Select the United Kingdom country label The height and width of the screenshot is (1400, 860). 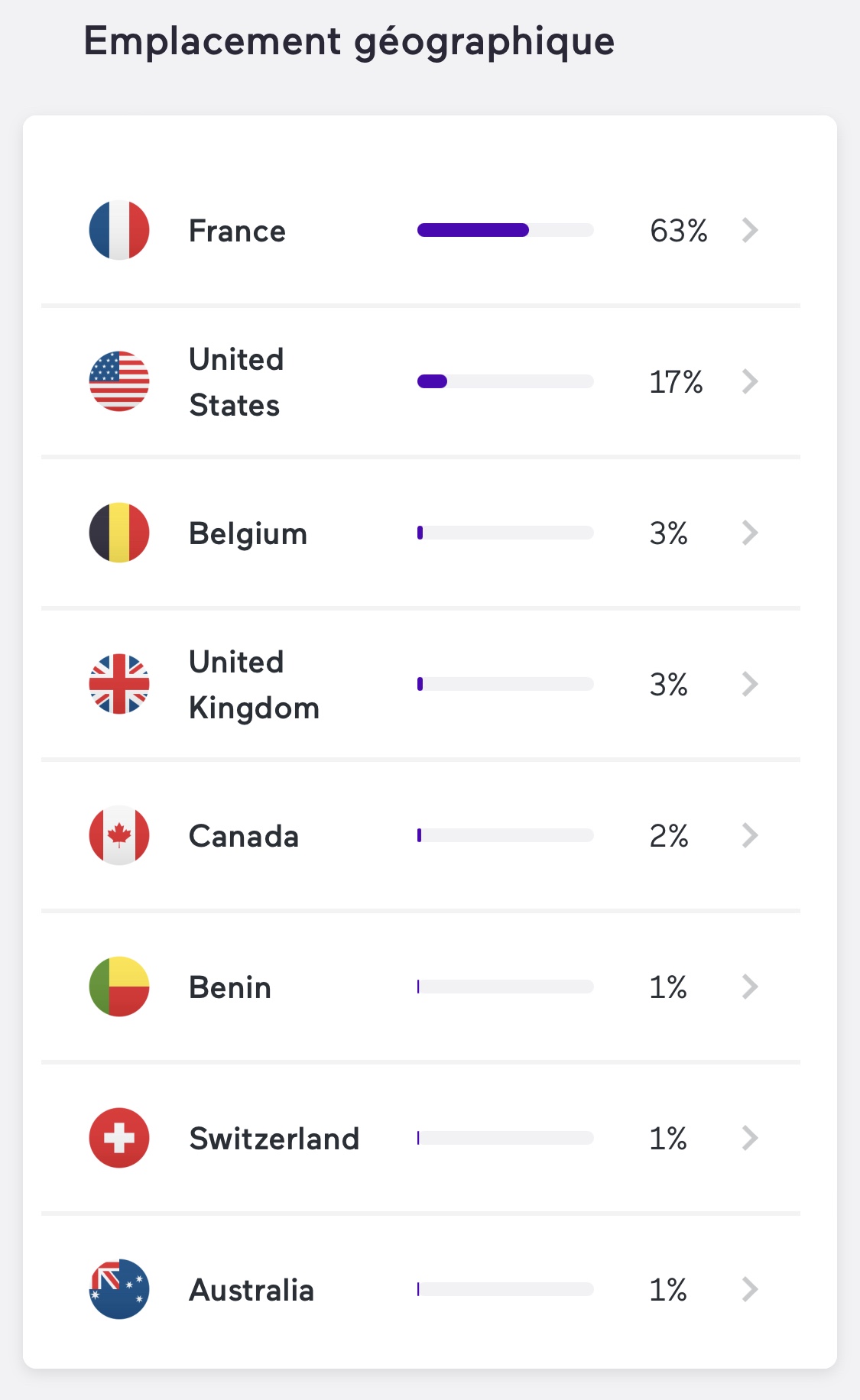coord(254,685)
